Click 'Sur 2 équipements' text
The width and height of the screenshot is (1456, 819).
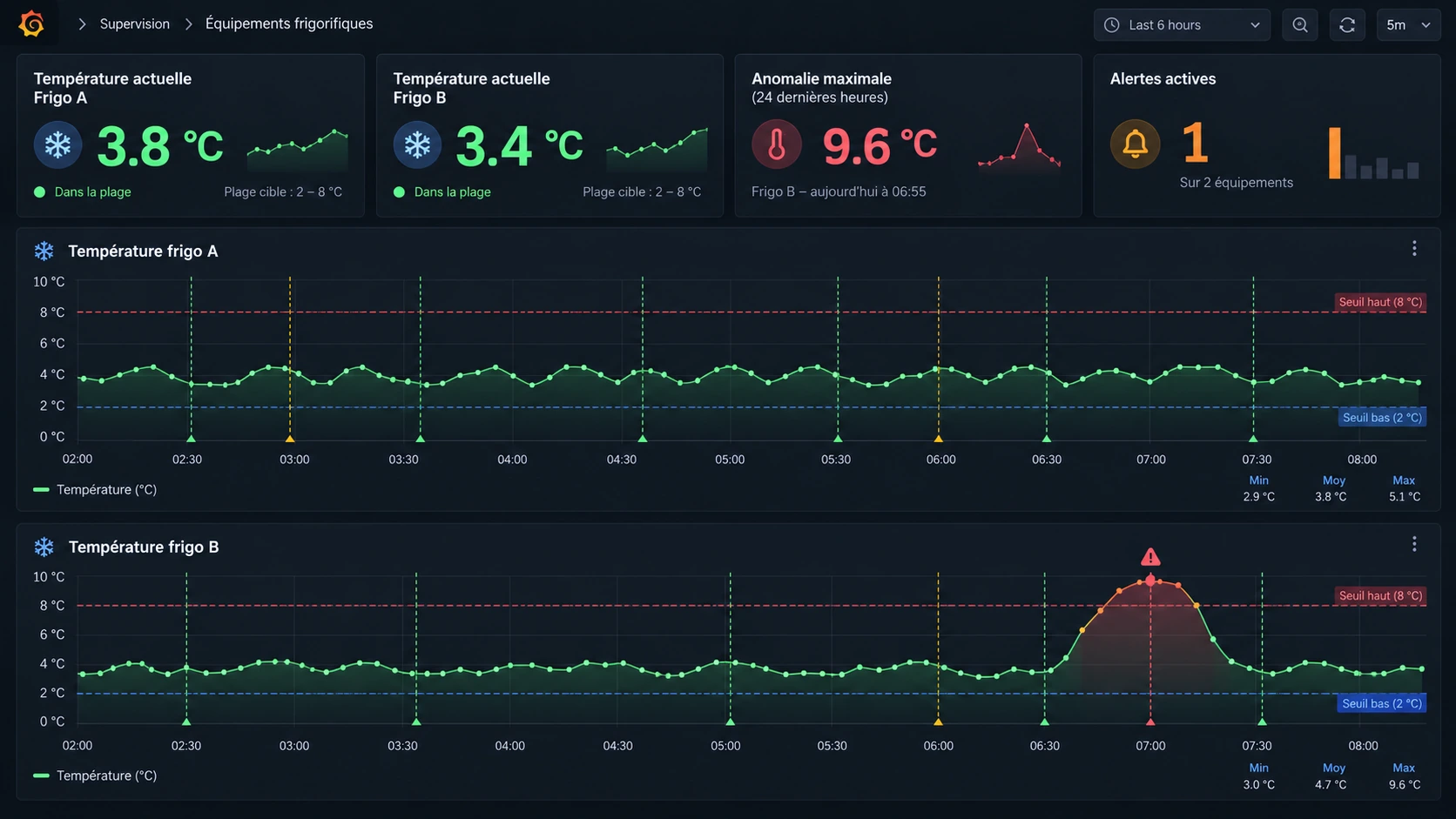click(1237, 183)
